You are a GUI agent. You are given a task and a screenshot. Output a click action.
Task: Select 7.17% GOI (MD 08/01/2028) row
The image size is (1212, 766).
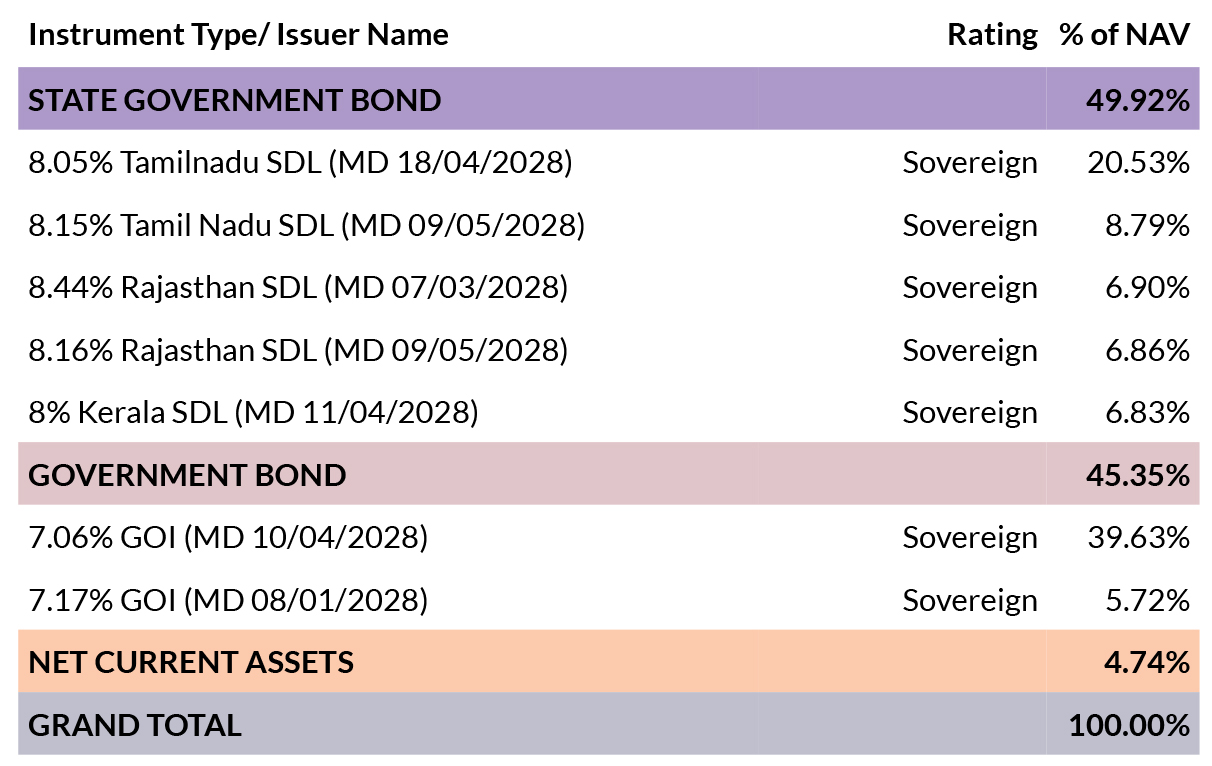[608, 600]
